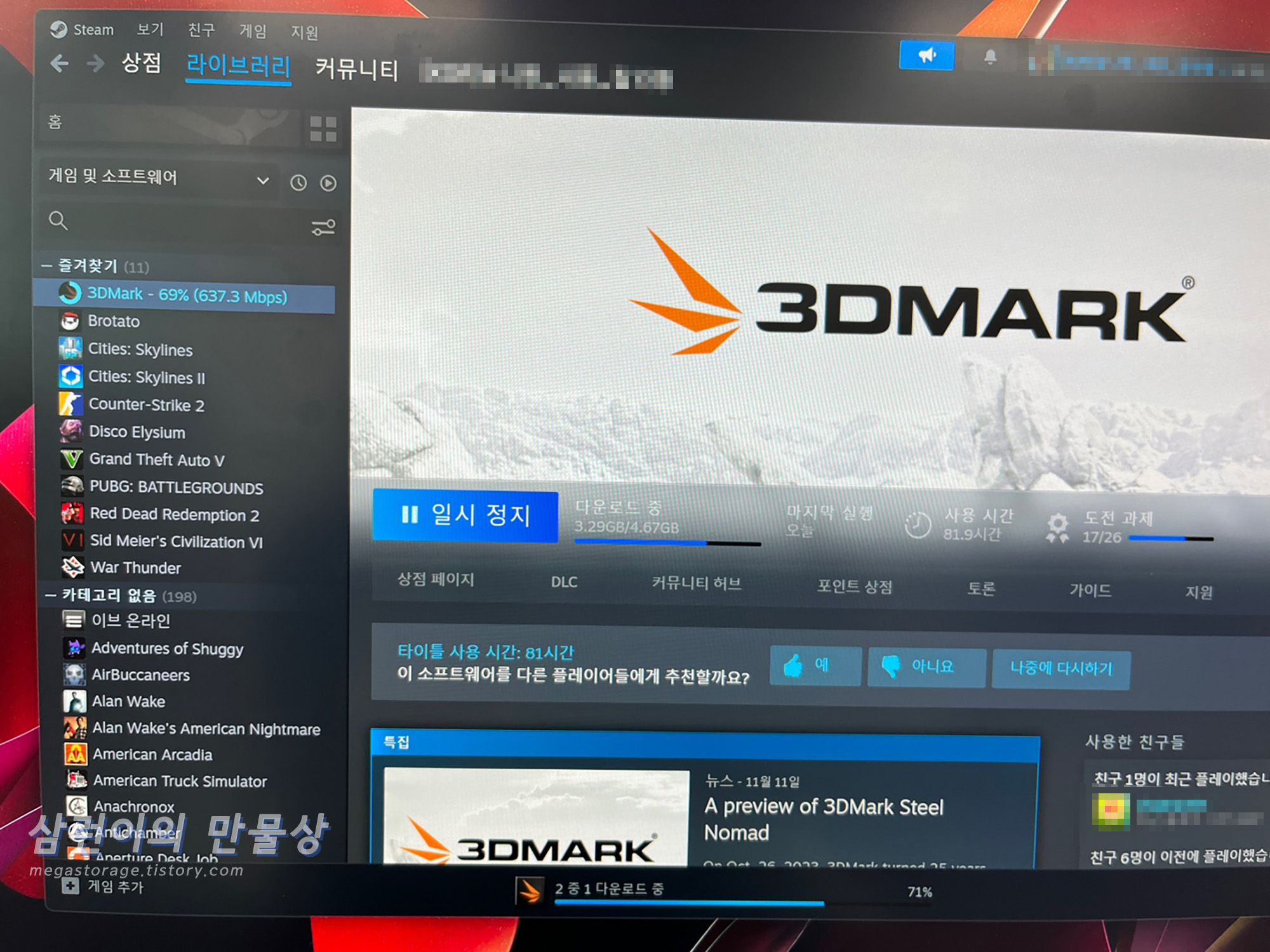Viewport: 1270px width, 952px height.
Task: Click the ready-to-play filter icon
Action: click(328, 183)
